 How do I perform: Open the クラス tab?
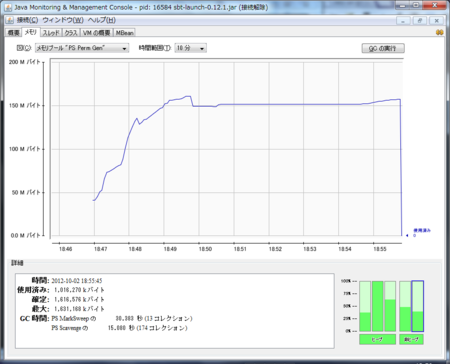(x=71, y=33)
